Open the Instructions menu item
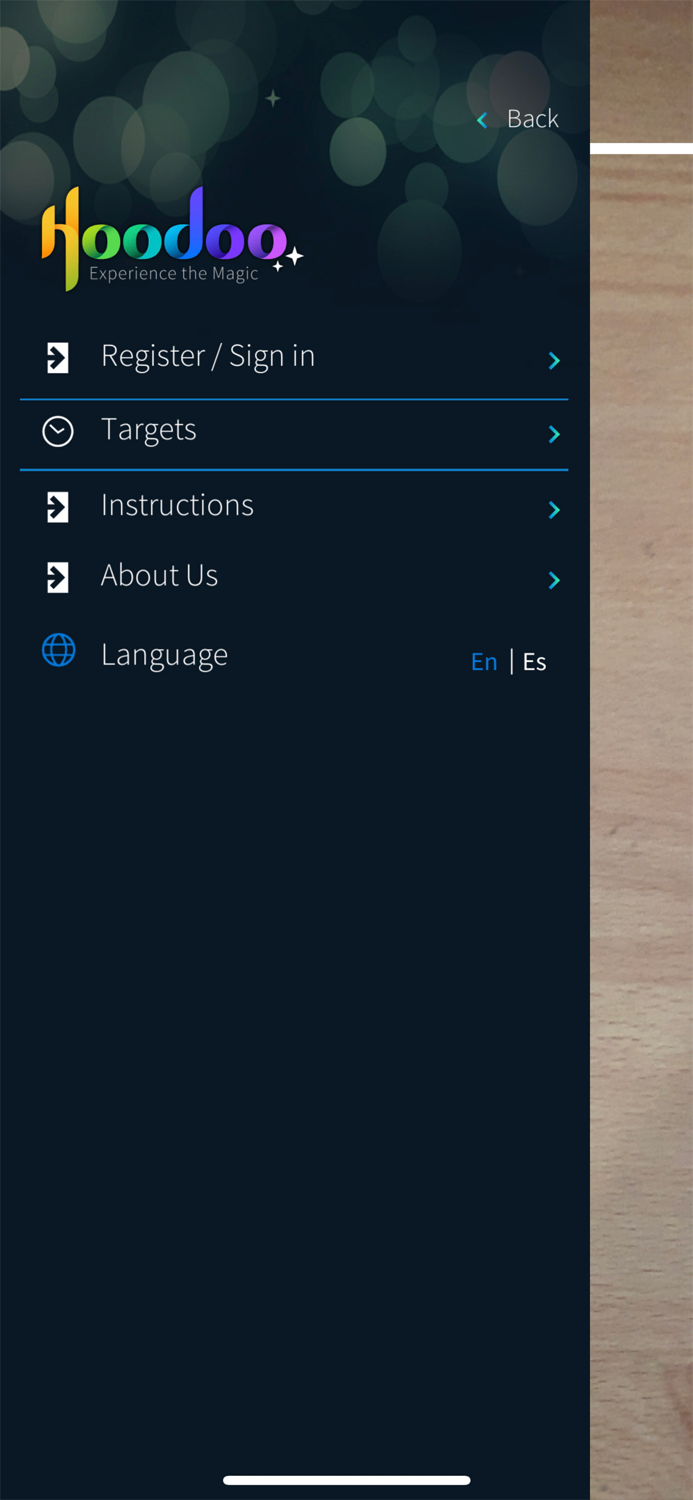 click(294, 506)
